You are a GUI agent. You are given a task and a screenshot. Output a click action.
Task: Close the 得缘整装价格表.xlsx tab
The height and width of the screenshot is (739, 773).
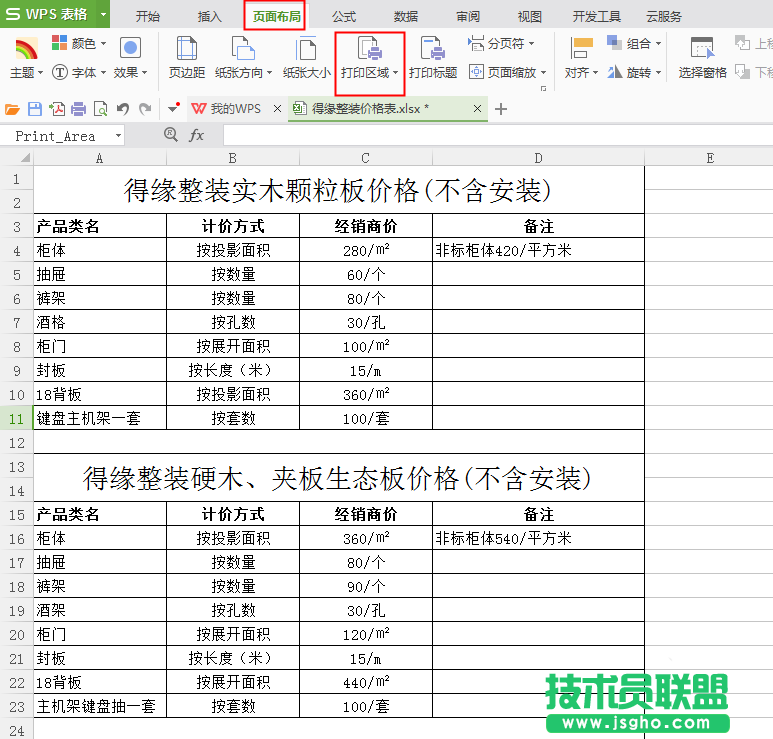pyautogui.click(x=477, y=108)
